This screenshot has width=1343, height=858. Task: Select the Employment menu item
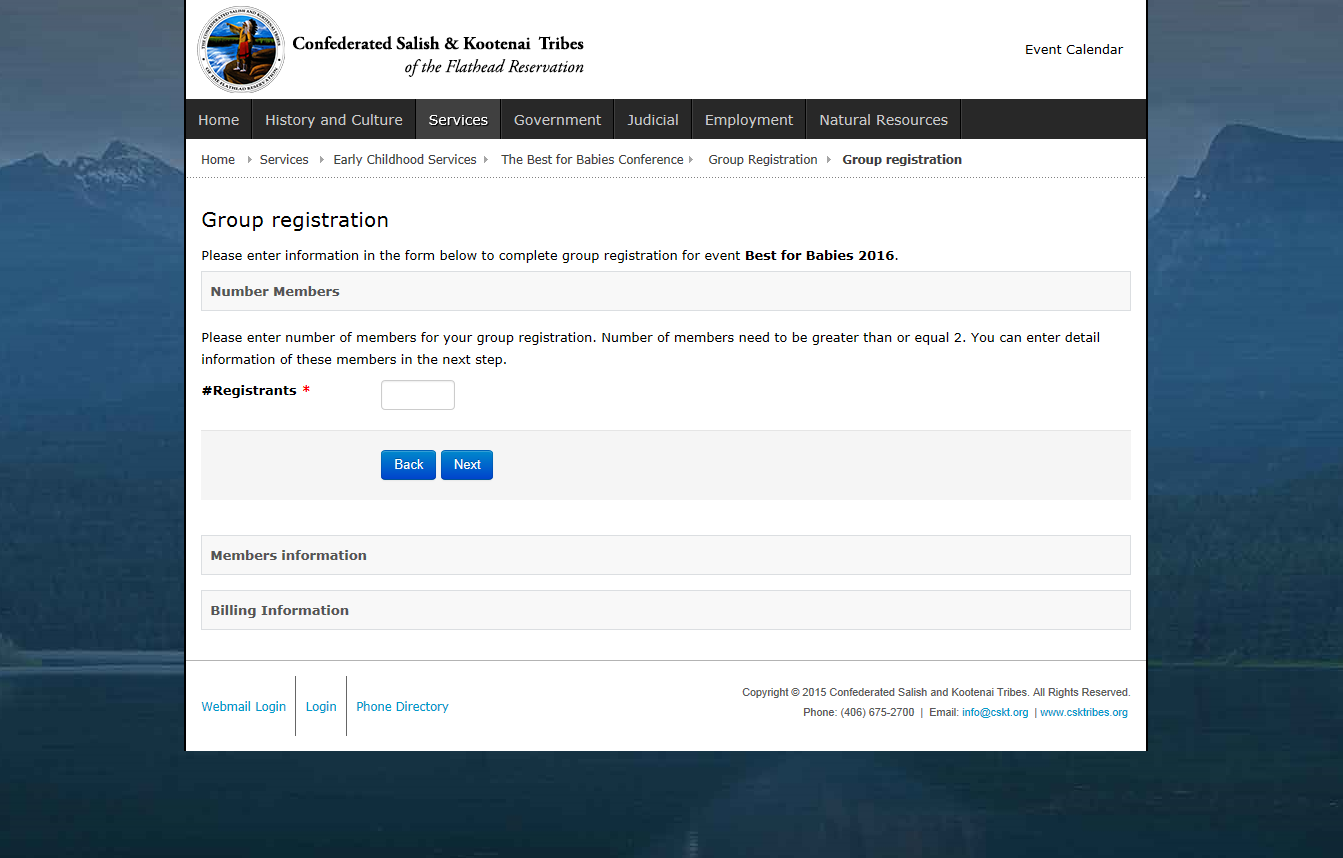748,120
